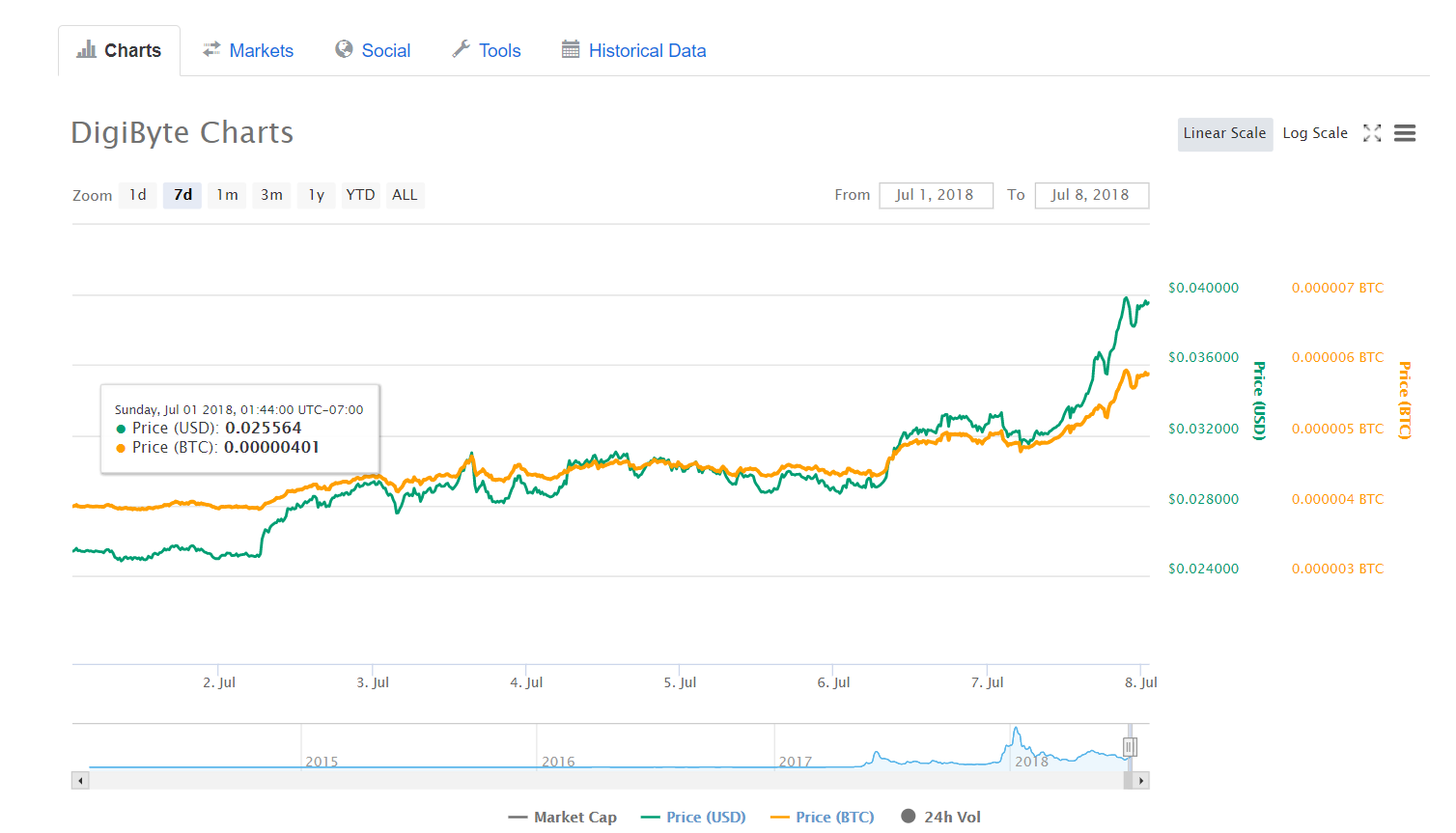This screenshot has height=833, width=1456.
Task: Set zoom range to 3m
Action: click(271, 195)
